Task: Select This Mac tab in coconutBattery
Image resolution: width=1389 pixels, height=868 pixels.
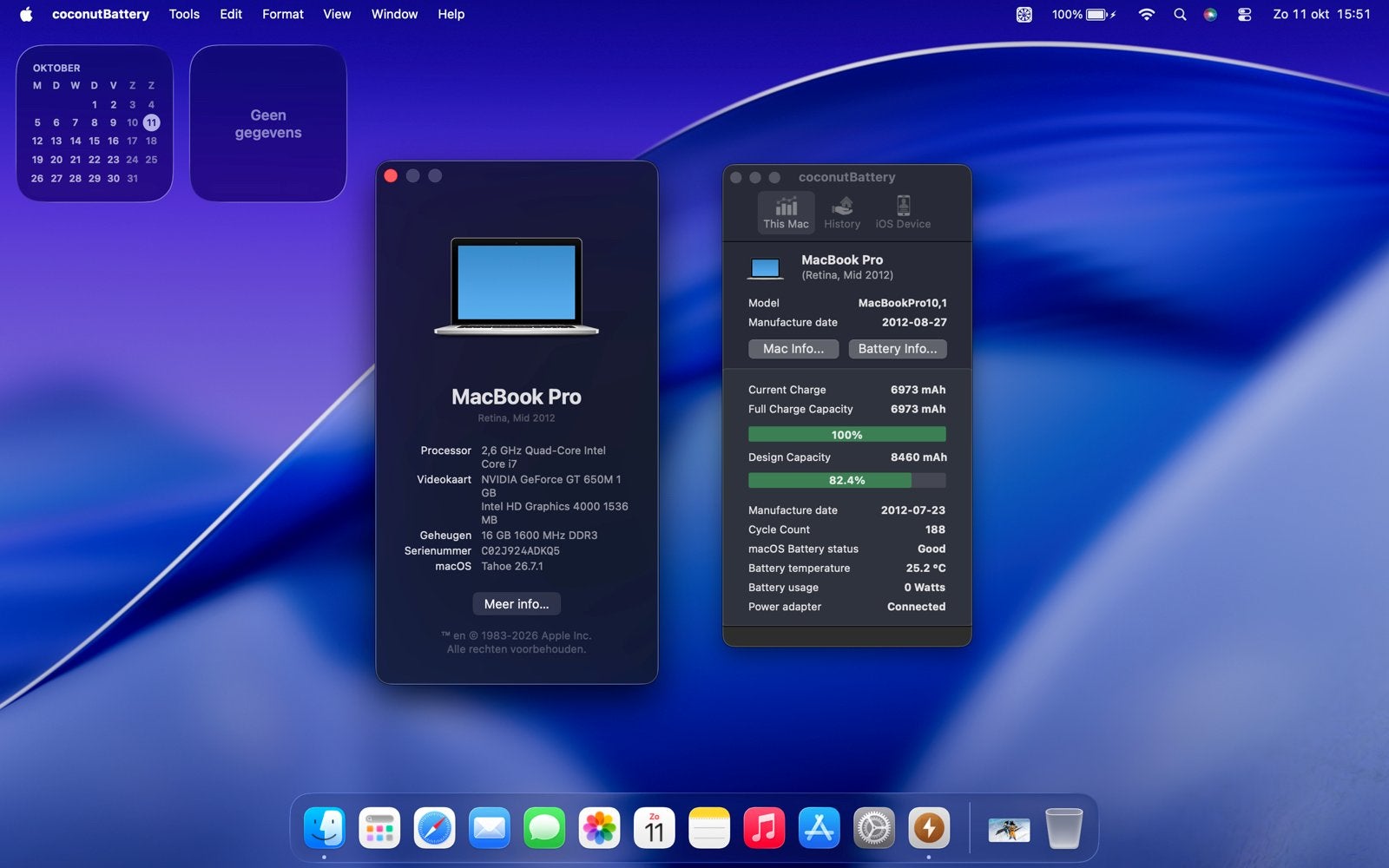Action: [x=786, y=213]
